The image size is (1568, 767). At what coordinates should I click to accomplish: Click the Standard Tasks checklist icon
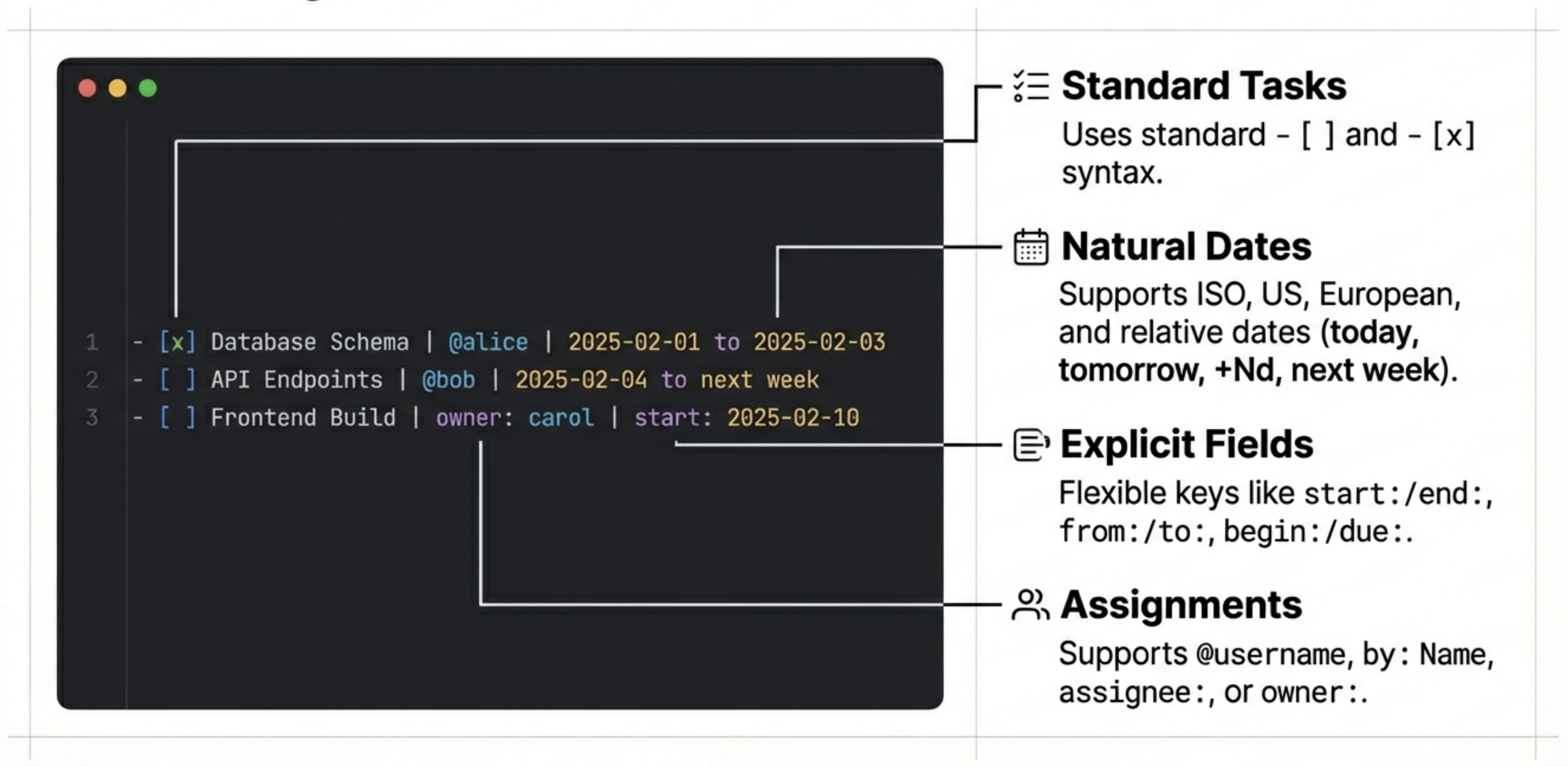tap(1030, 87)
